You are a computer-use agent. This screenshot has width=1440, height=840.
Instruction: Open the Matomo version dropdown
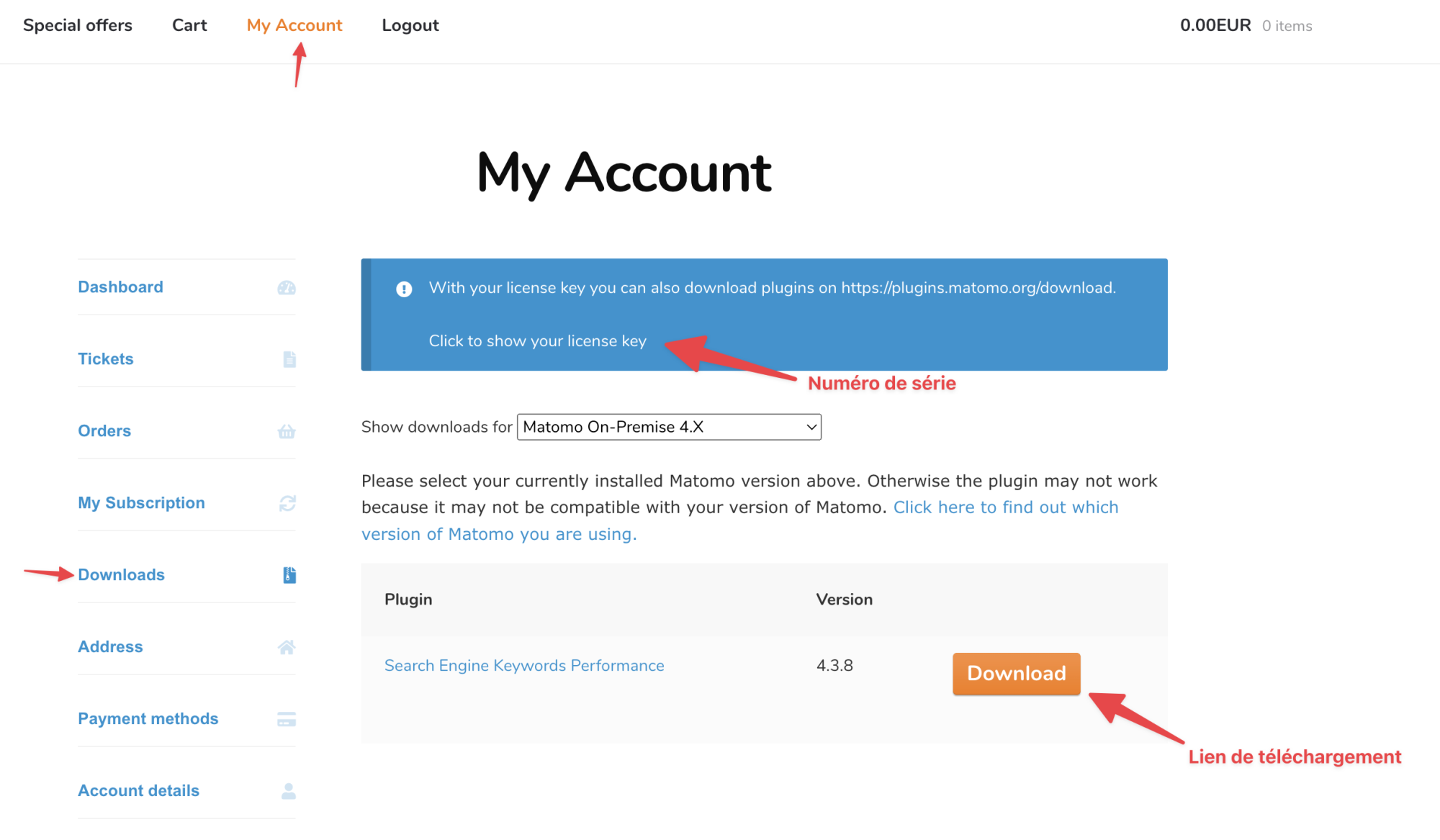[x=669, y=427]
